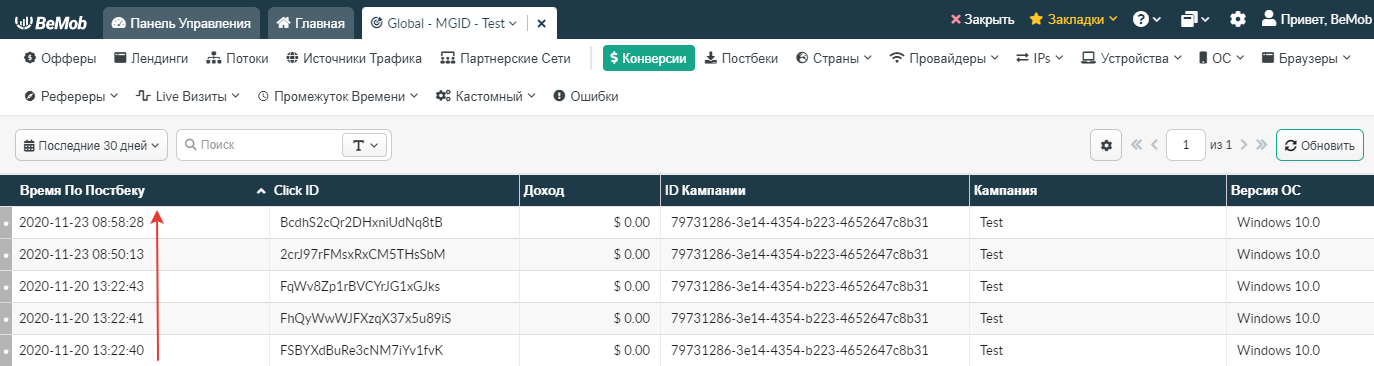Expand the Рефереры dropdown

coord(71,97)
